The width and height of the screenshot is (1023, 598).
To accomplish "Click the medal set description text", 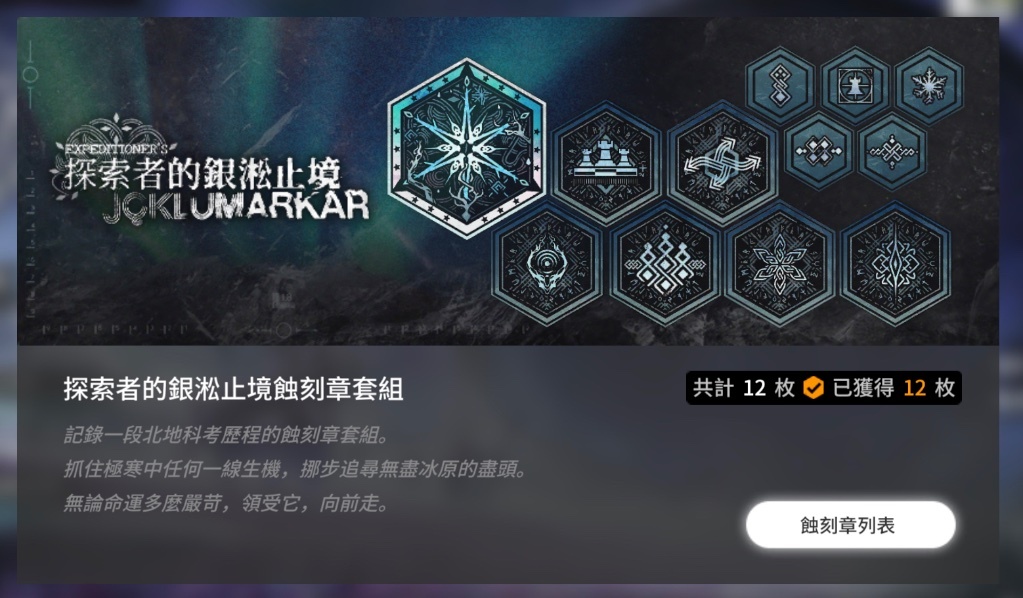I will [x=295, y=469].
